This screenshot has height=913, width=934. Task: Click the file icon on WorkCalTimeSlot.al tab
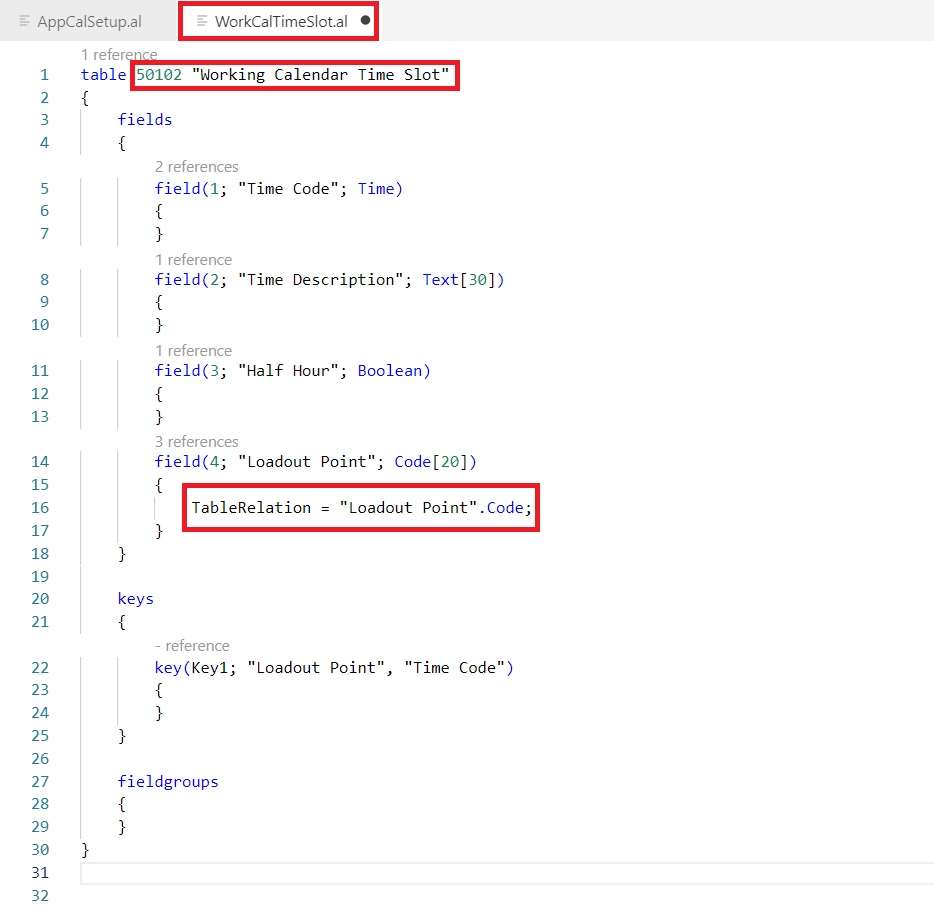point(203,21)
